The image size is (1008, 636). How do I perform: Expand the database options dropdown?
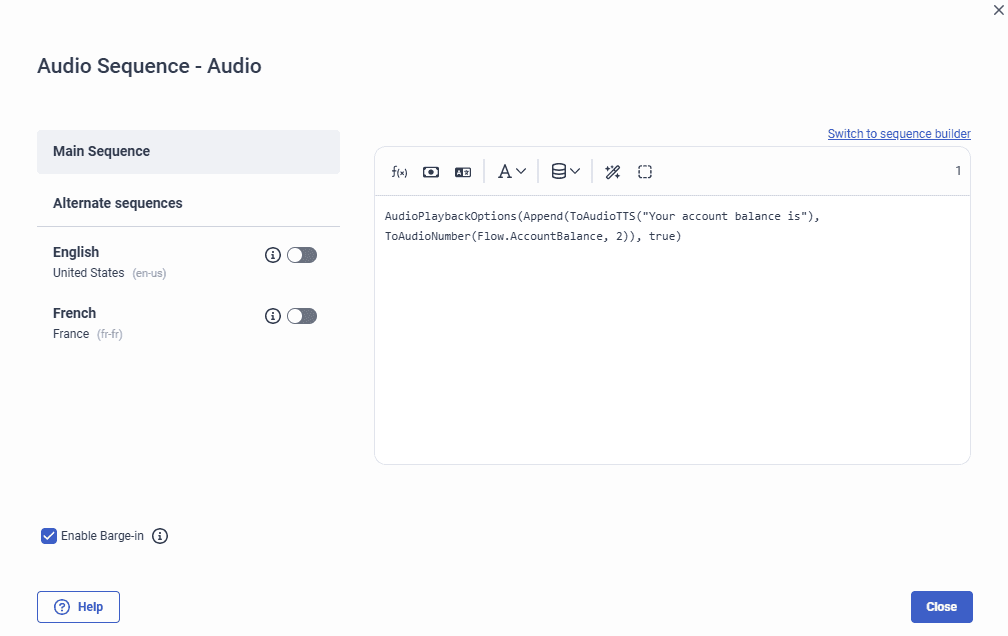pos(565,171)
